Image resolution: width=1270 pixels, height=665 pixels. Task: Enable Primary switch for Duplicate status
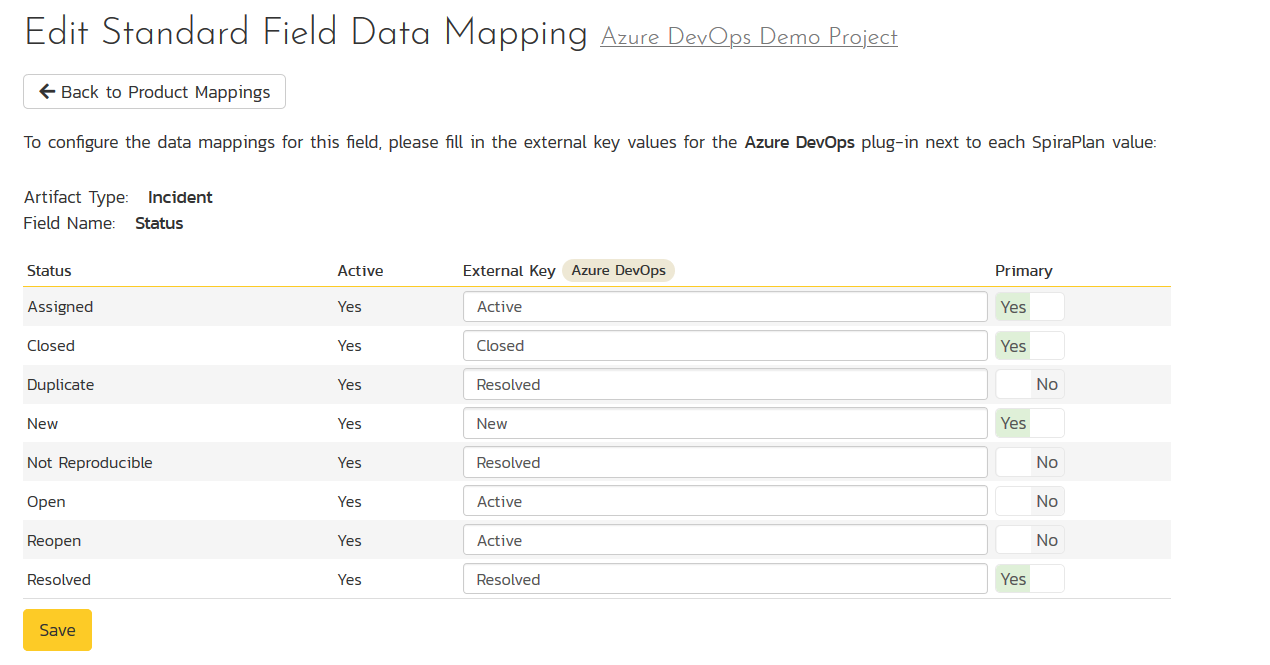[x=1029, y=385]
